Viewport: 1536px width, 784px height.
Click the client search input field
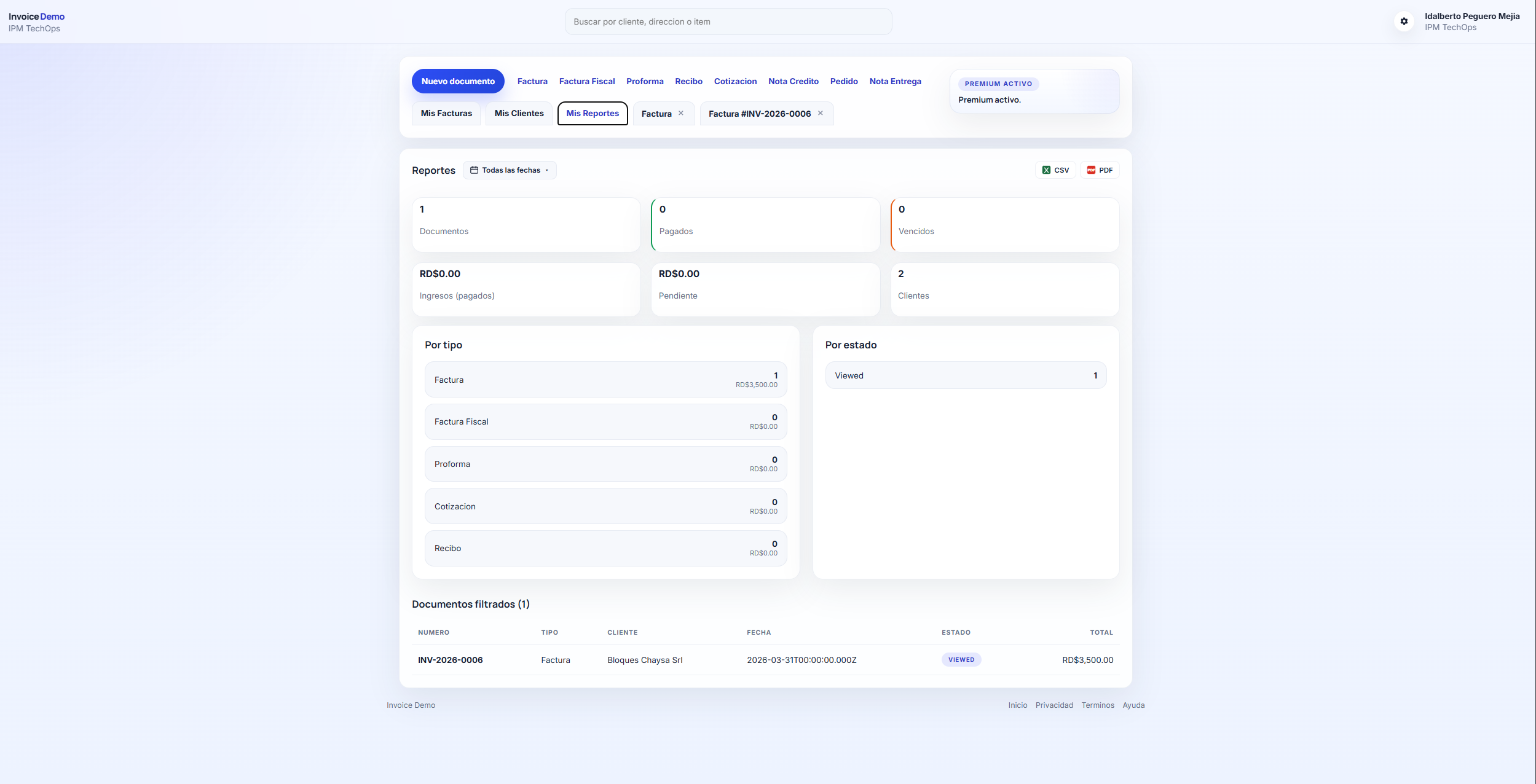pos(728,21)
